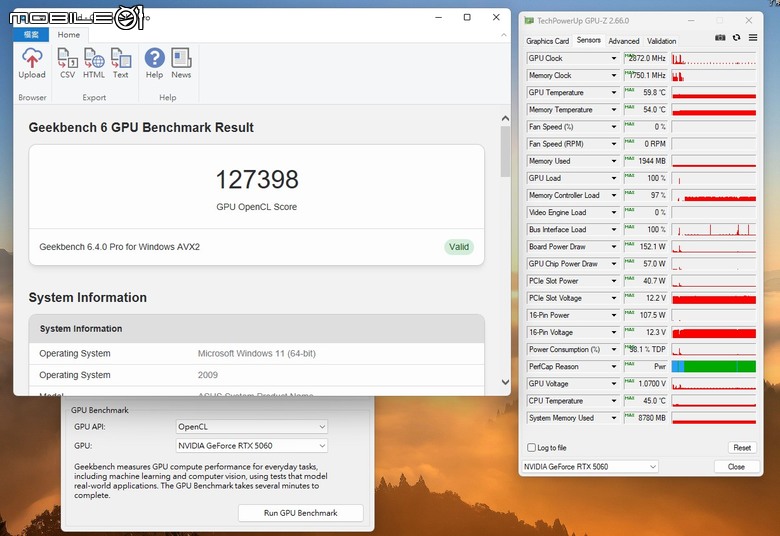
Task: Click GPU-Z refresh icon
Action: 736,38
